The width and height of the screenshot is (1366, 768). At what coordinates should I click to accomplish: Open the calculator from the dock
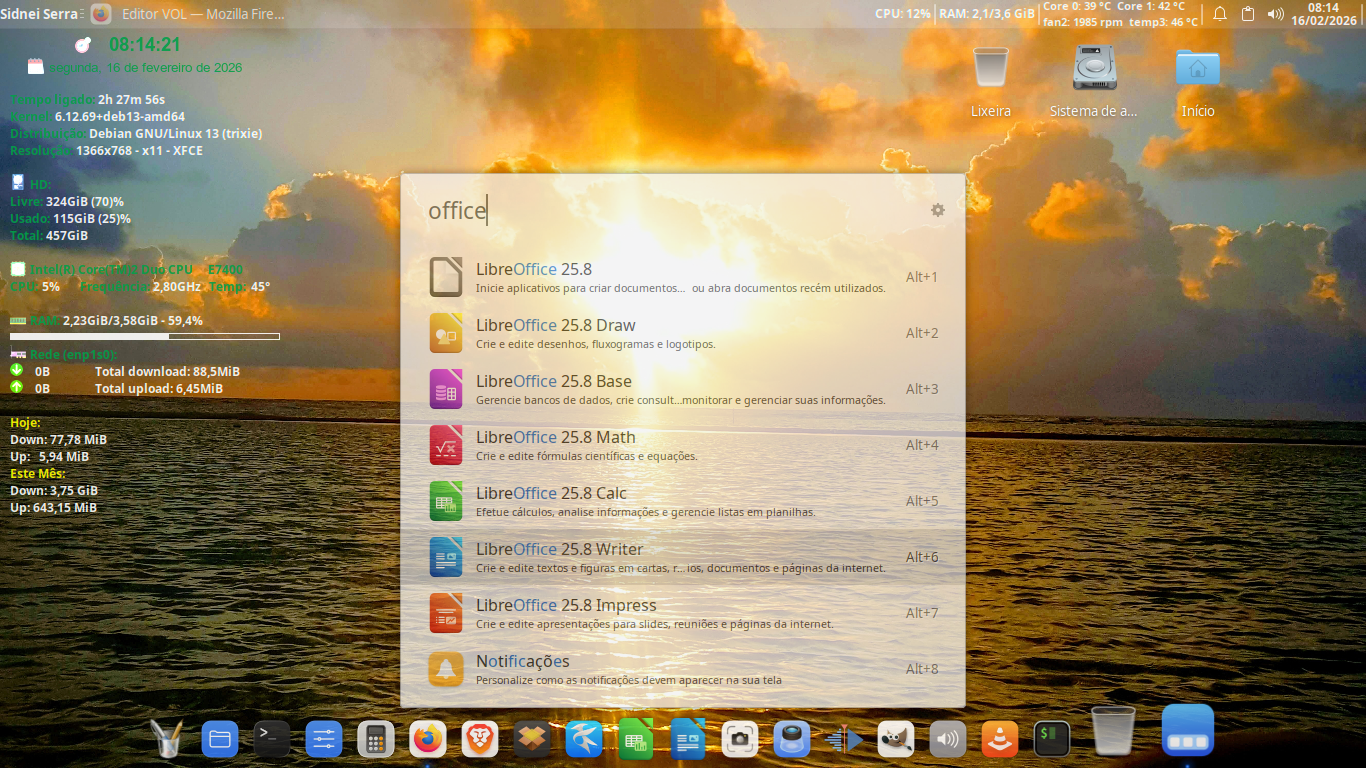376,740
